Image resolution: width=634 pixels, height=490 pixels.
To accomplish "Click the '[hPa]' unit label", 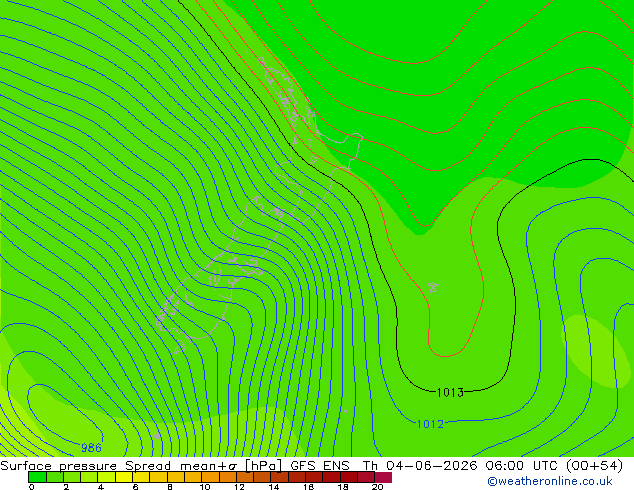I will (x=263, y=466).
